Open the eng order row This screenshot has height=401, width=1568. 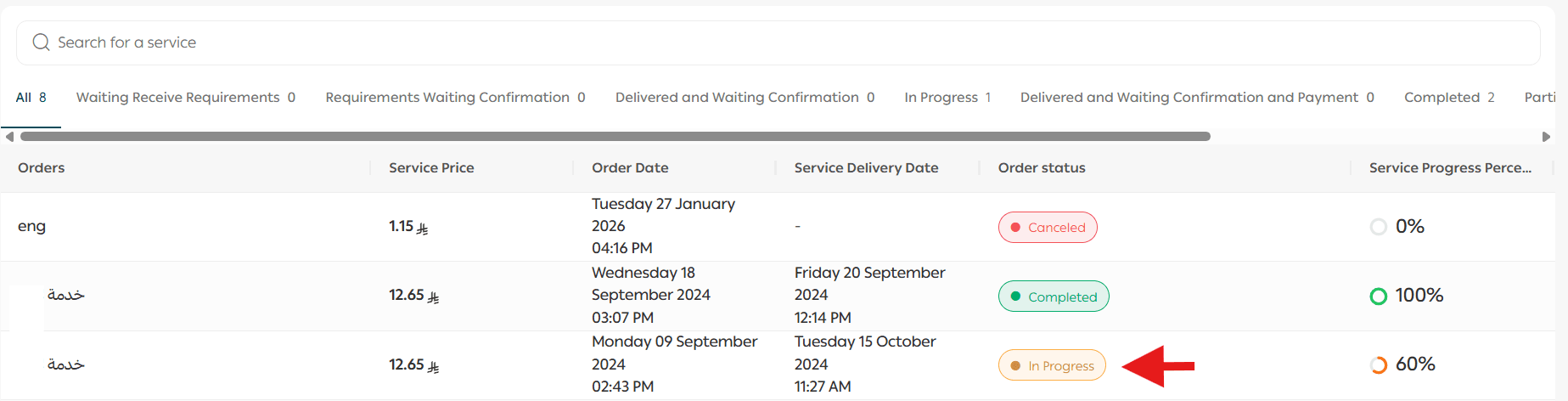(32, 226)
